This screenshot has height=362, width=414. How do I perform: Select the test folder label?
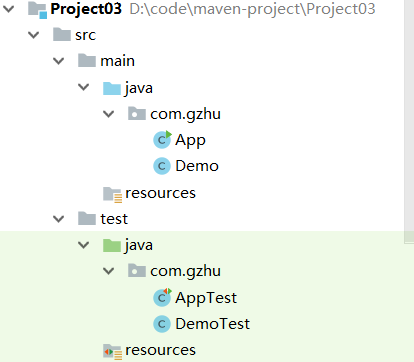[114, 219]
